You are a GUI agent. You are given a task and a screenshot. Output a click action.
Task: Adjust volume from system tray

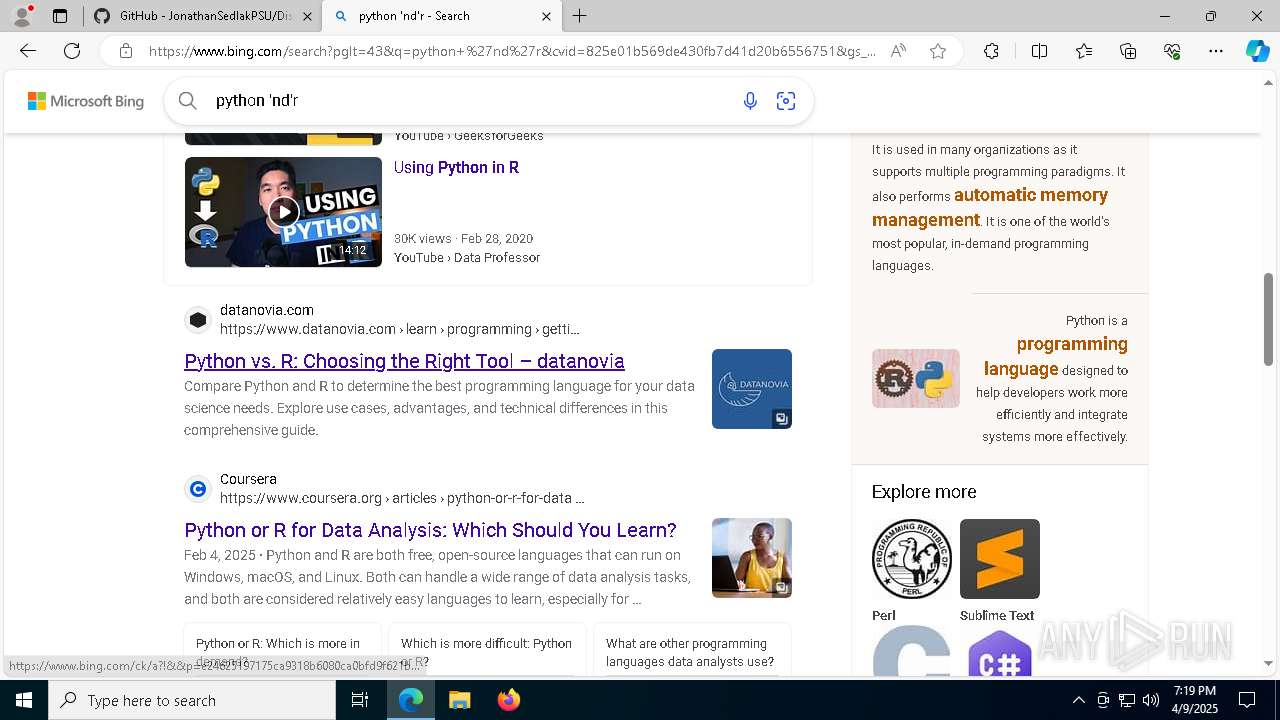pyautogui.click(x=1151, y=700)
